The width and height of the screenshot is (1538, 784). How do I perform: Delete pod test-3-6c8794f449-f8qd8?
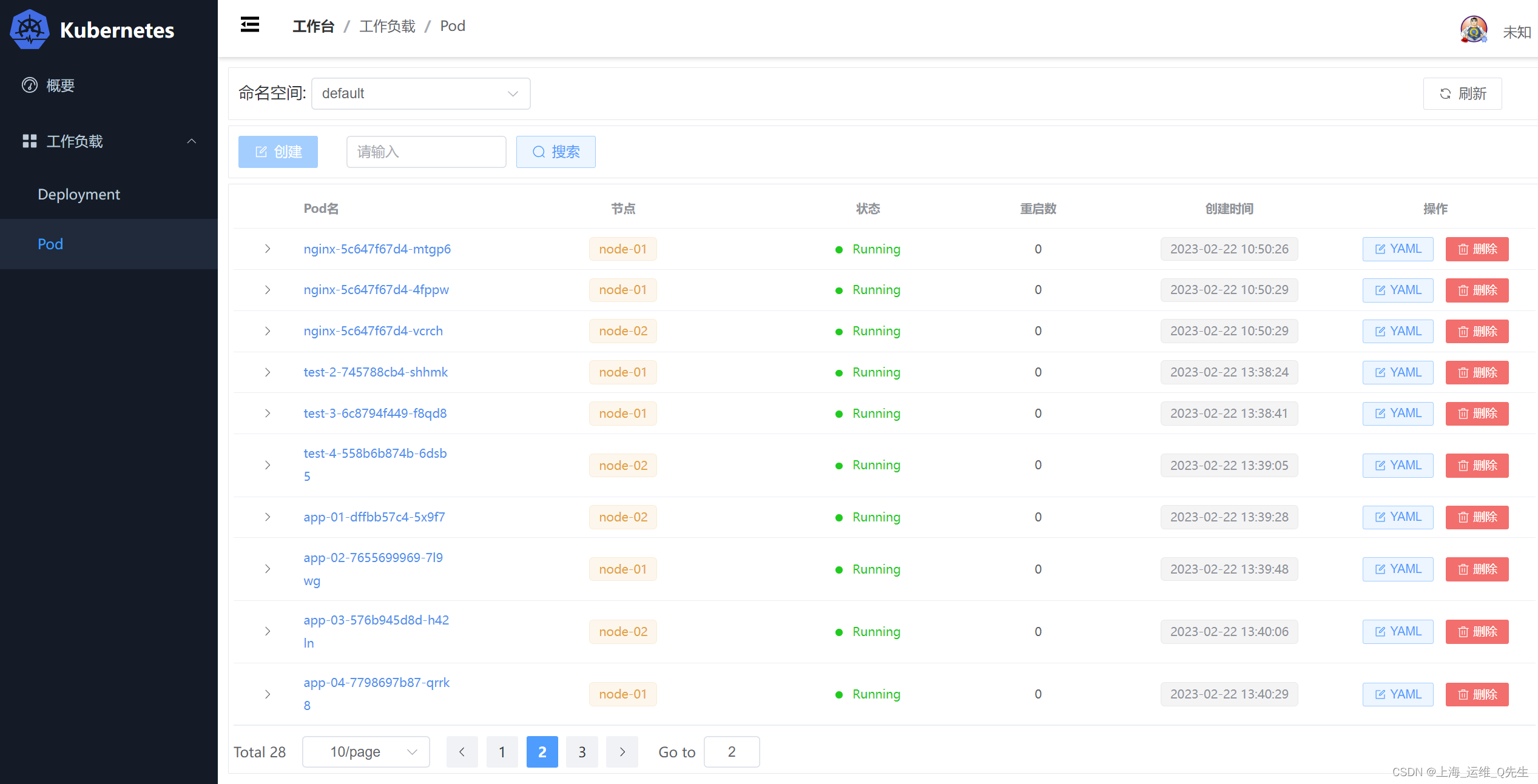[1477, 414]
